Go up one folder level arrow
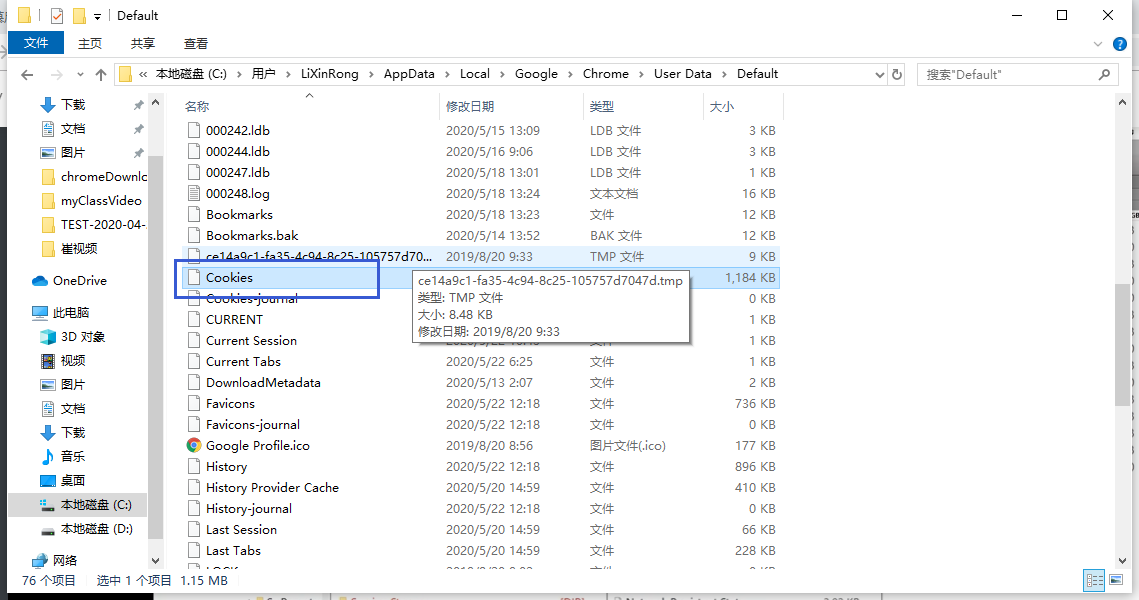 [x=101, y=74]
